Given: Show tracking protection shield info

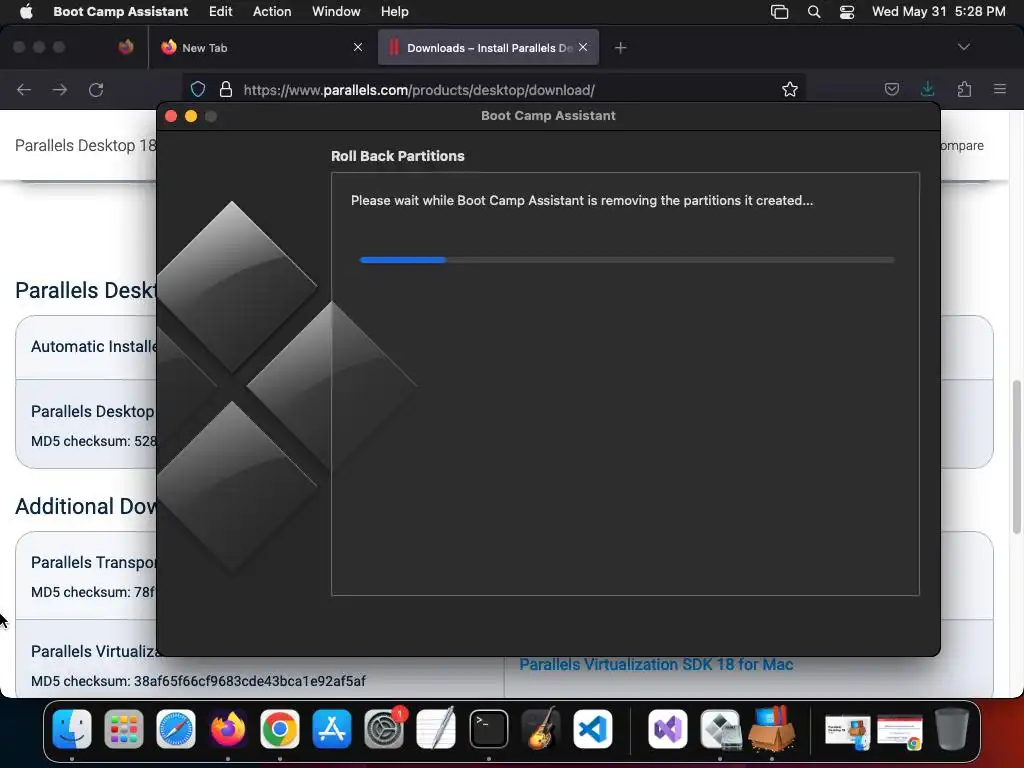Looking at the screenshot, I should click(198, 89).
